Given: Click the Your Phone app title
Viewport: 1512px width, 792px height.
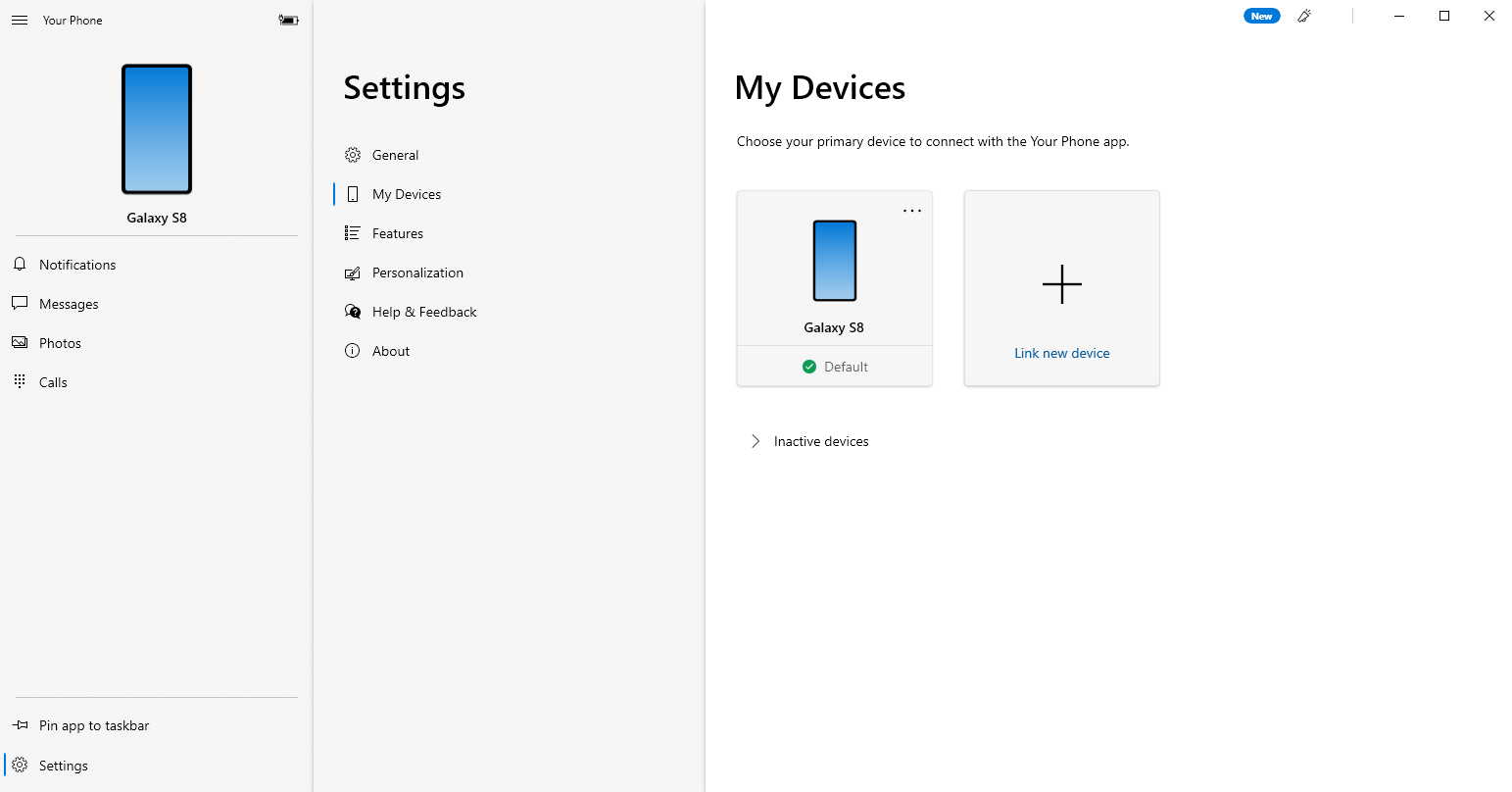Looking at the screenshot, I should 73,20.
